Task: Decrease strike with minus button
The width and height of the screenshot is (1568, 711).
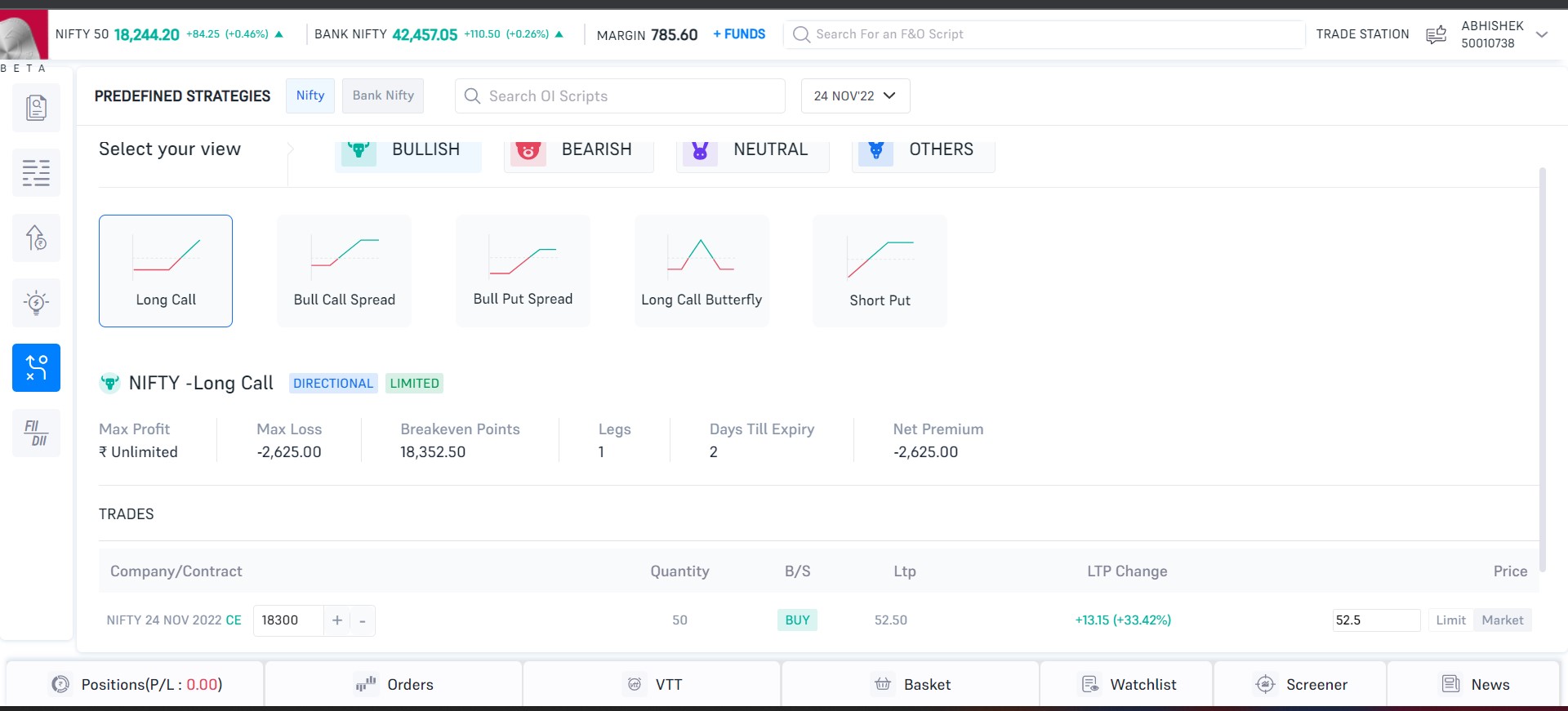Action: 363,620
